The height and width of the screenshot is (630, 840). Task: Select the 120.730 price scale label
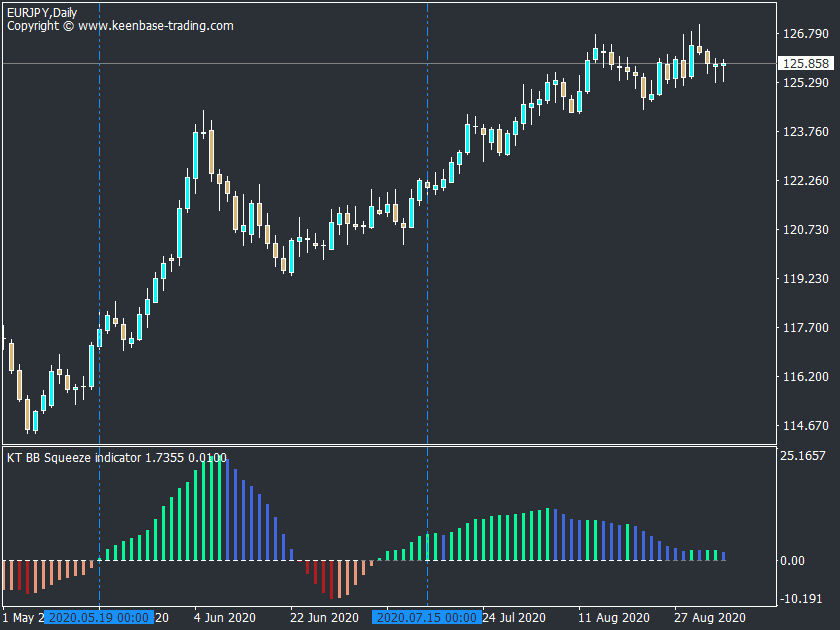pos(806,230)
